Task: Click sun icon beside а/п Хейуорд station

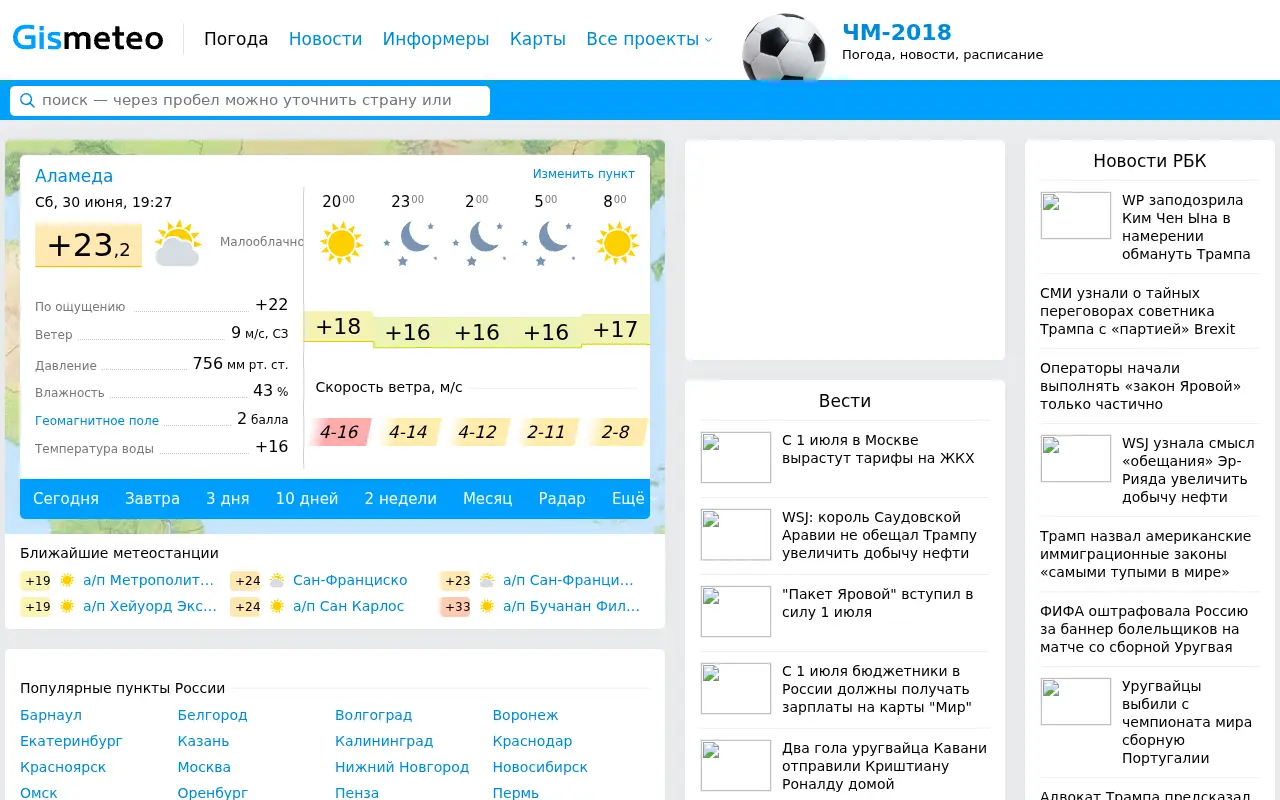Action: (x=67, y=606)
